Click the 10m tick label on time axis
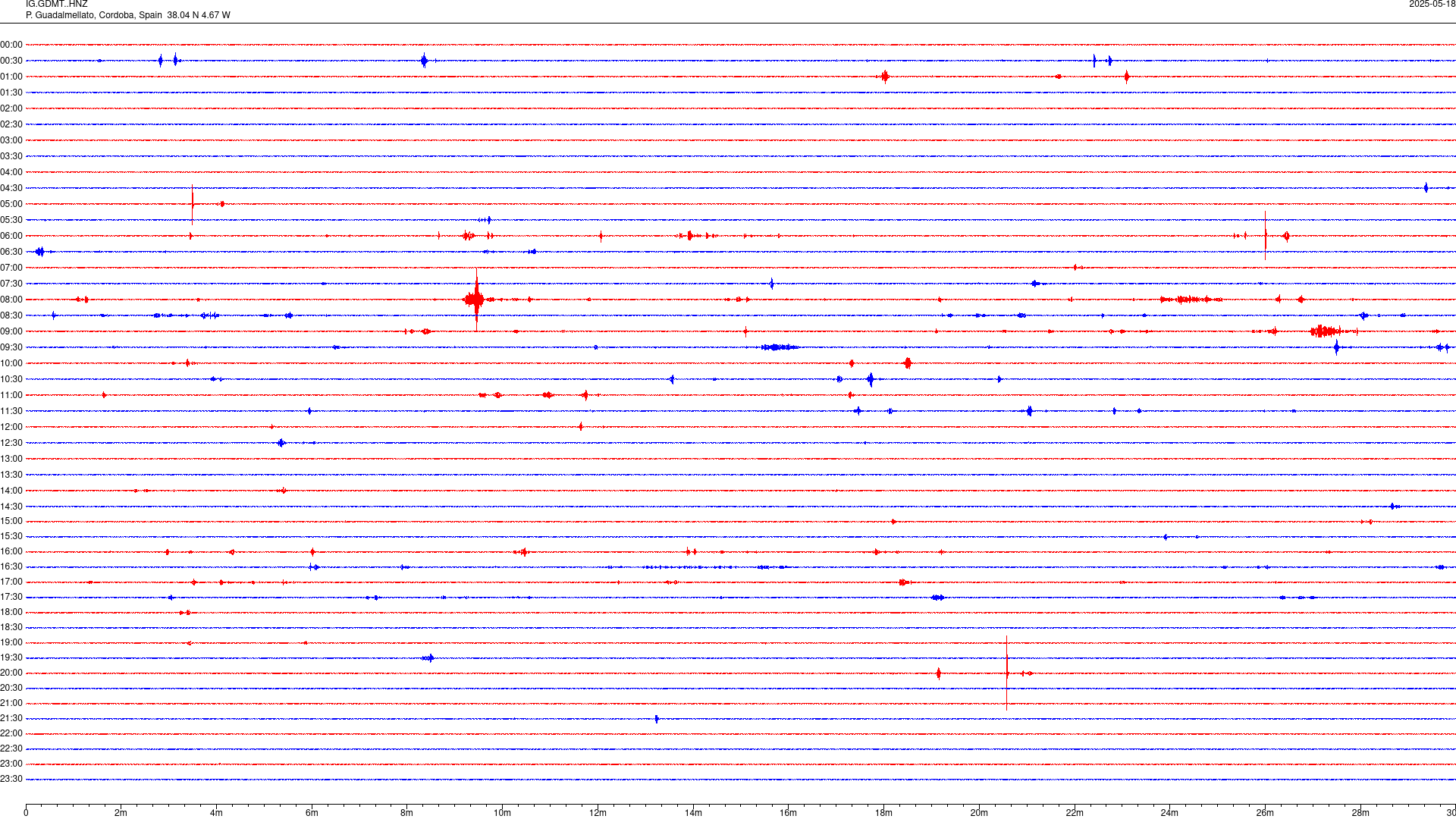 [x=502, y=814]
